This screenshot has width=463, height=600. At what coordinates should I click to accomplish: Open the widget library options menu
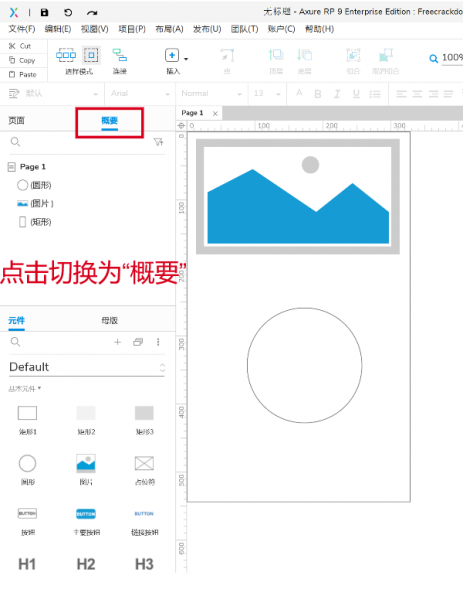point(158,342)
